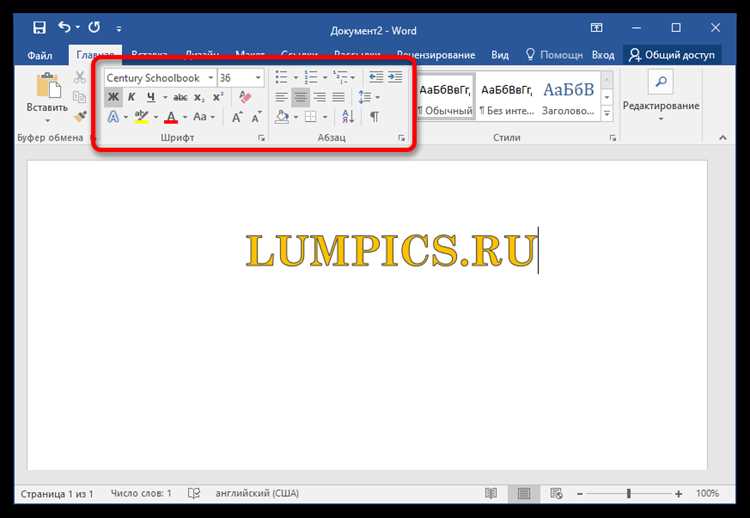
Task: Switch to the Вид tab
Action: coord(500,55)
